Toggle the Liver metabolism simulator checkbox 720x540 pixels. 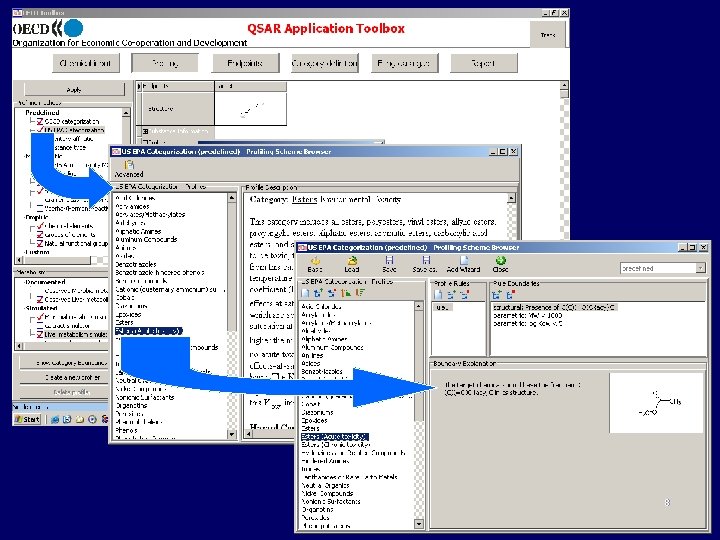click(40, 334)
